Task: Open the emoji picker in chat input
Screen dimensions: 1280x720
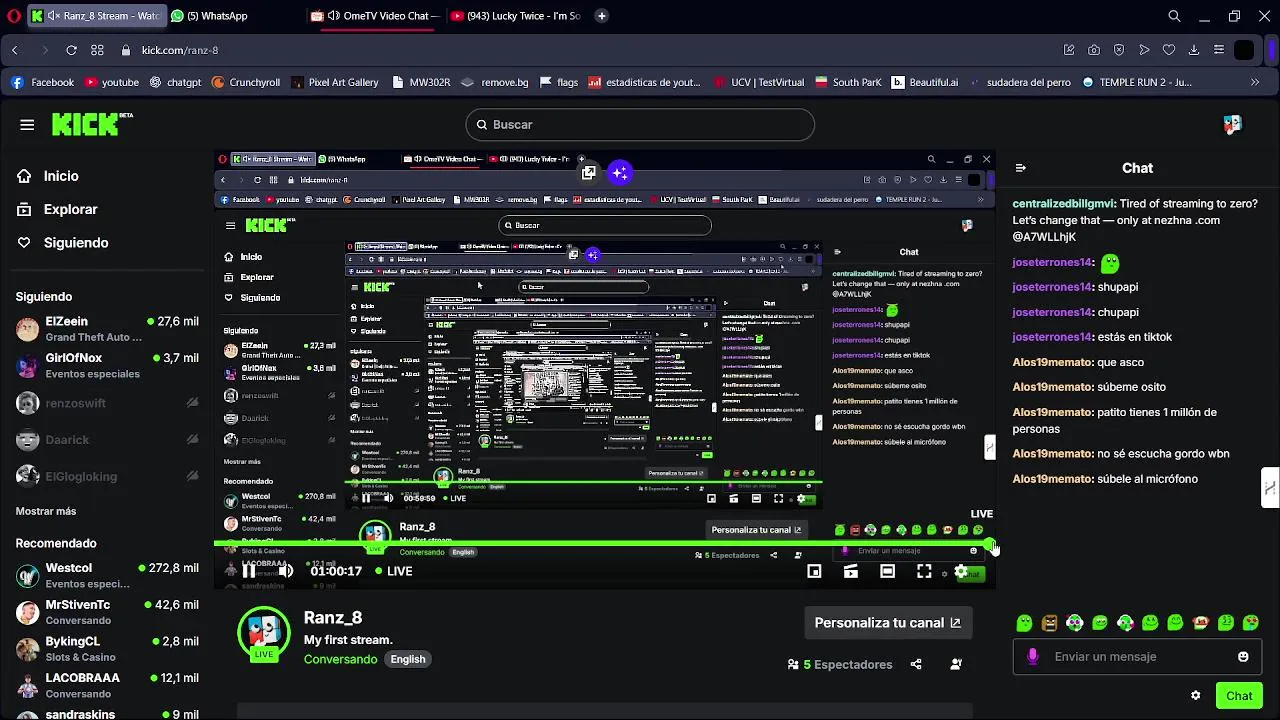Action: tap(1243, 657)
